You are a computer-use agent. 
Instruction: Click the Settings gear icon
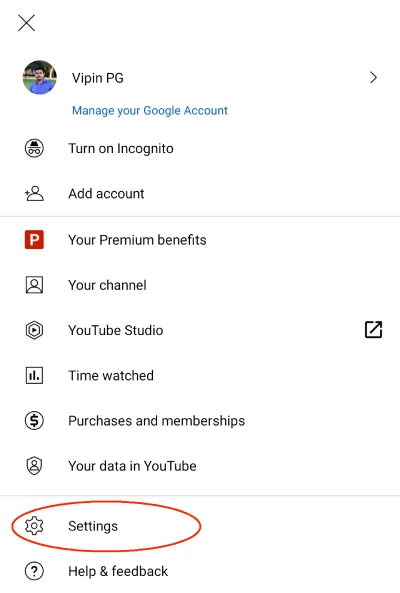point(34,526)
